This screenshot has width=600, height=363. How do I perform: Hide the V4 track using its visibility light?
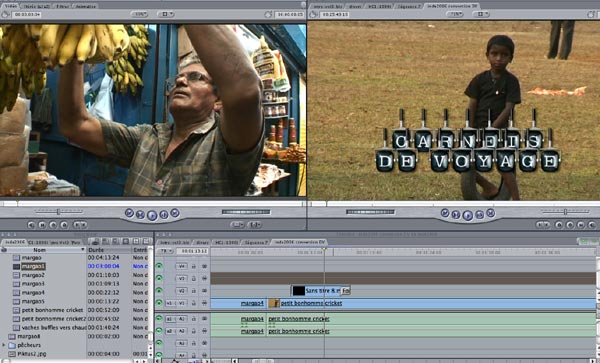point(159,266)
